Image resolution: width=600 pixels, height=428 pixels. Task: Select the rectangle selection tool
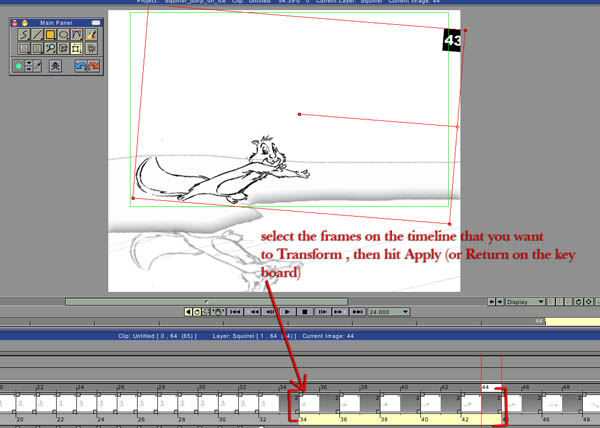pos(24,49)
